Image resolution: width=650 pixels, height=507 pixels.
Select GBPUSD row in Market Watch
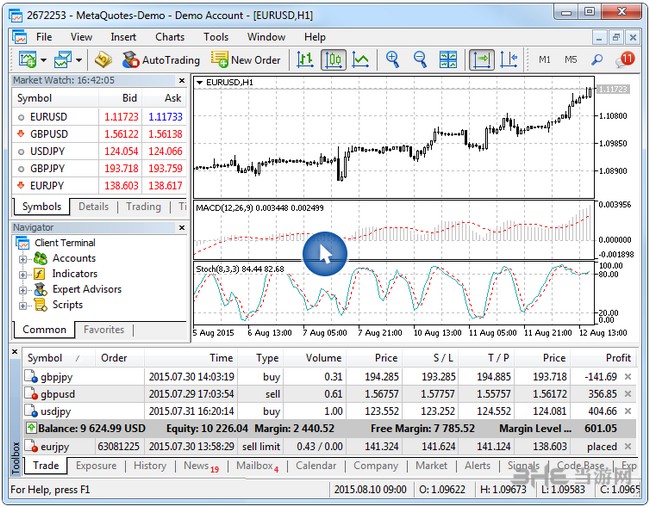point(100,134)
